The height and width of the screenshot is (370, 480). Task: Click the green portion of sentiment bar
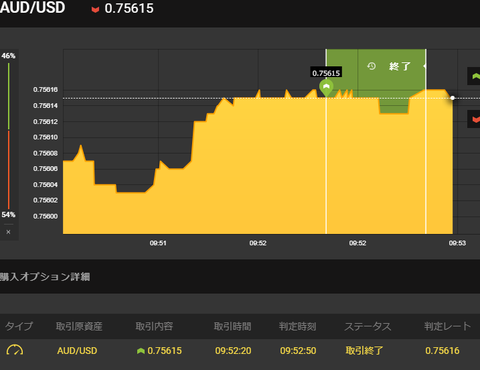click(x=9, y=96)
